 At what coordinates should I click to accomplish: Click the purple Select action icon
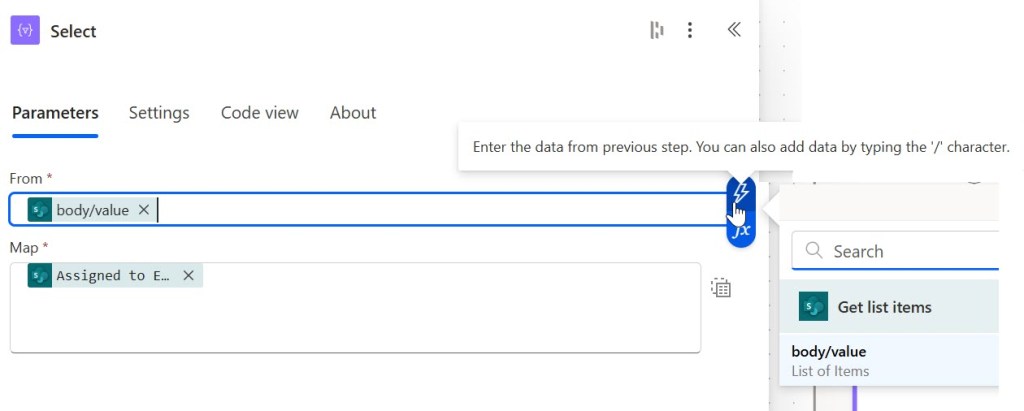(x=25, y=31)
